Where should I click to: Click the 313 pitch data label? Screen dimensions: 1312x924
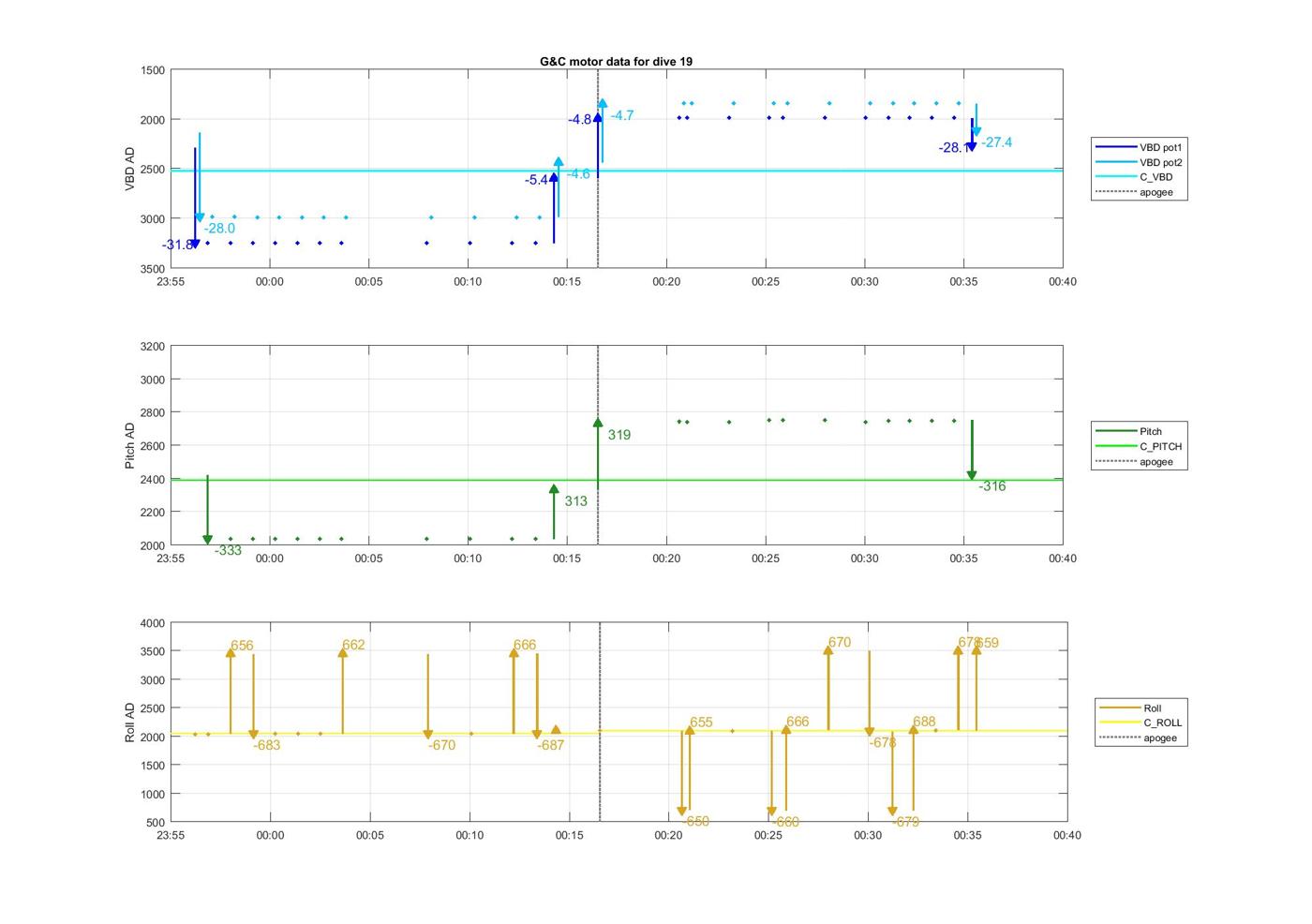(x=575, y=501)
